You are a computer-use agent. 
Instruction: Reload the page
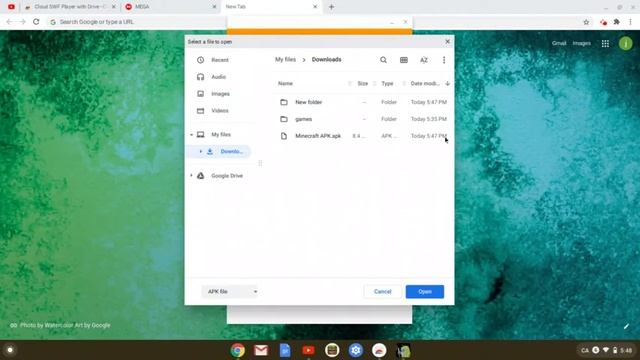[36, 22]
